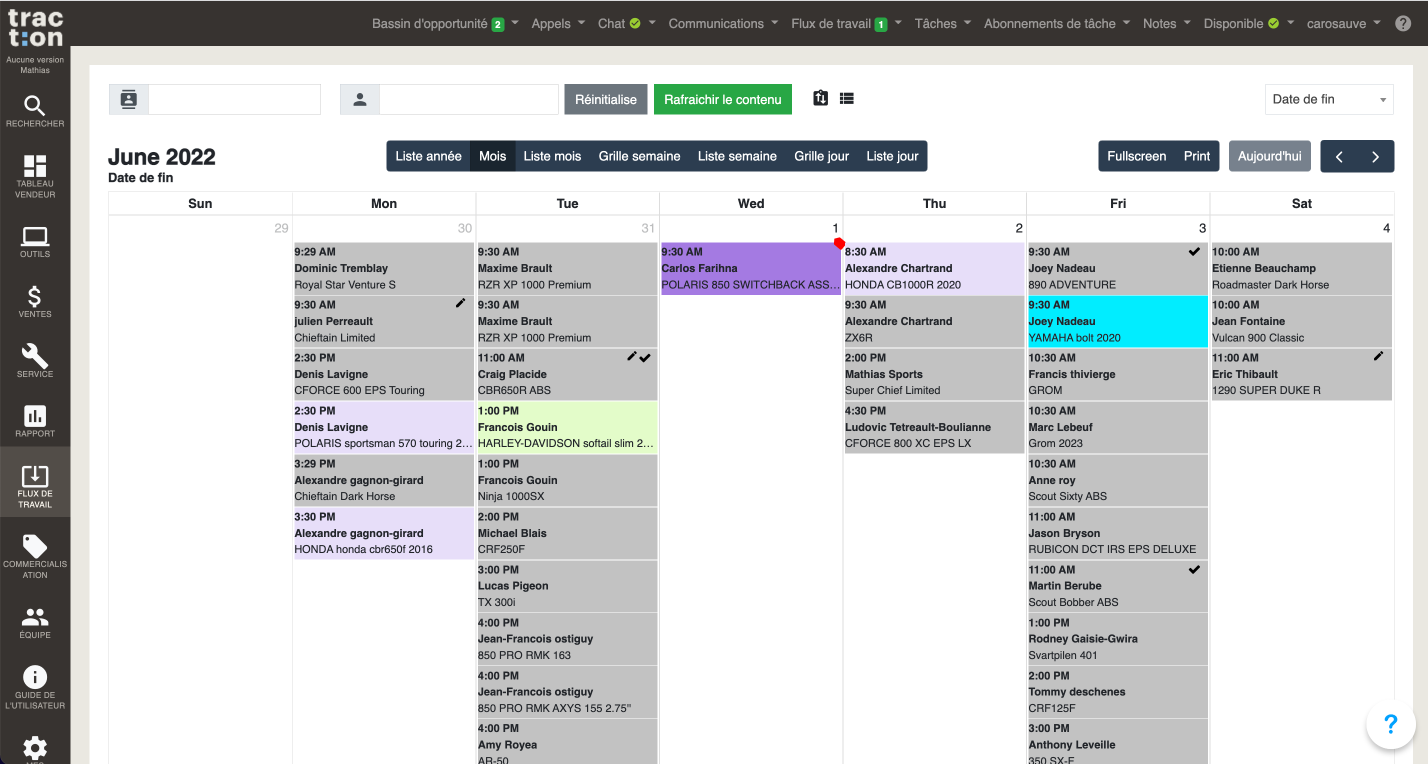Expand the Notes menu

tap(1167, 23)
